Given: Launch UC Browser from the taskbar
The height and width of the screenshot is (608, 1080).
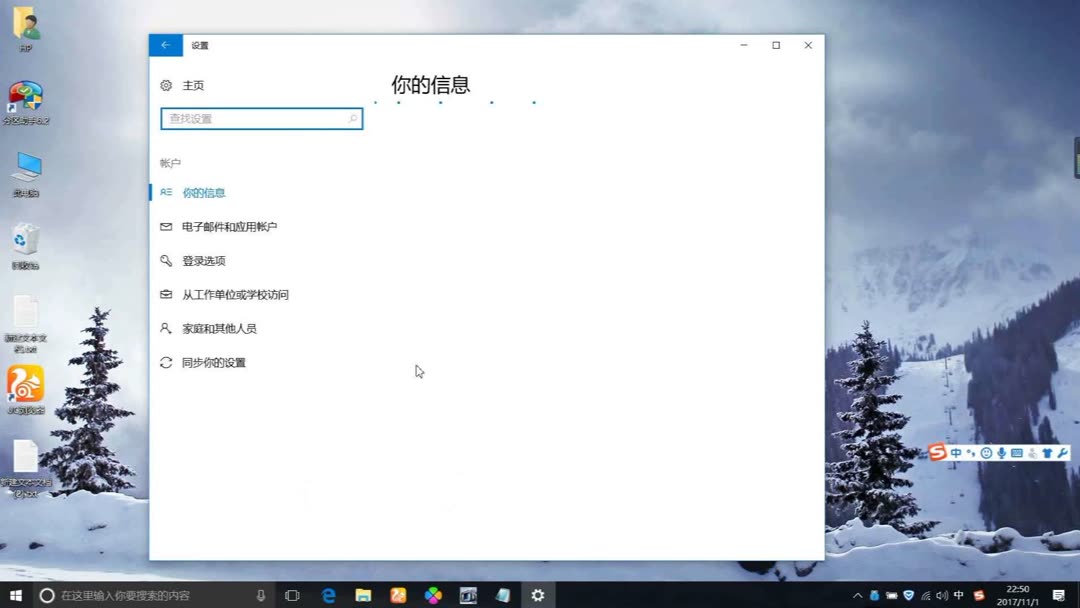Looking at the screenshot, I should tap(398, 595).
